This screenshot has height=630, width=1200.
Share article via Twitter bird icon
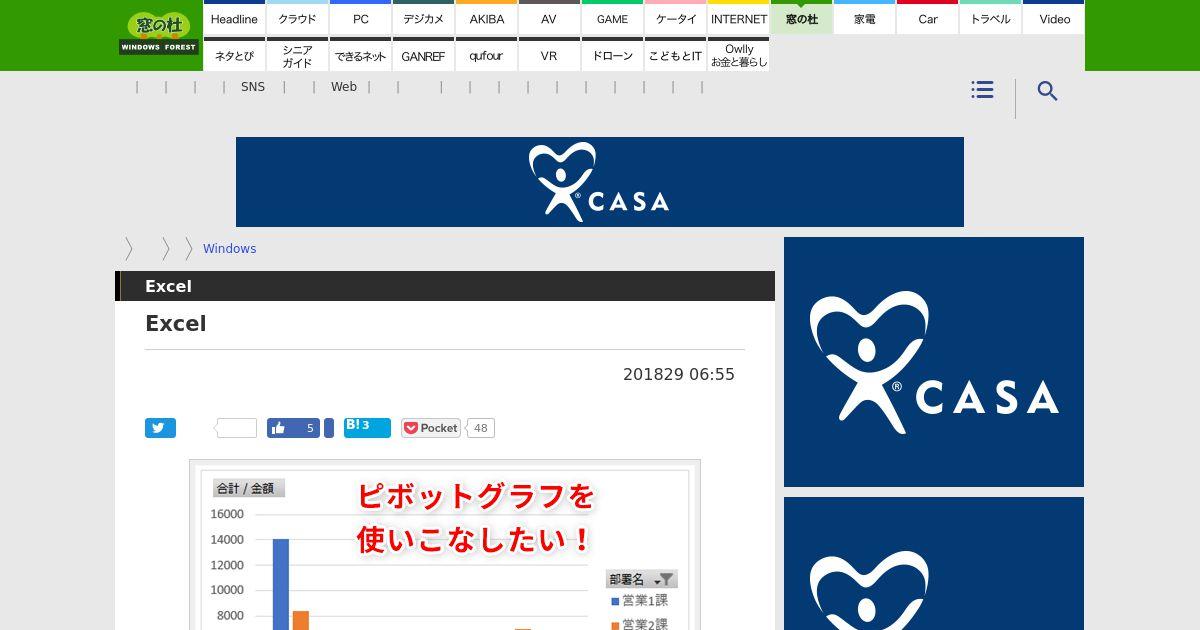click(160, 428)
